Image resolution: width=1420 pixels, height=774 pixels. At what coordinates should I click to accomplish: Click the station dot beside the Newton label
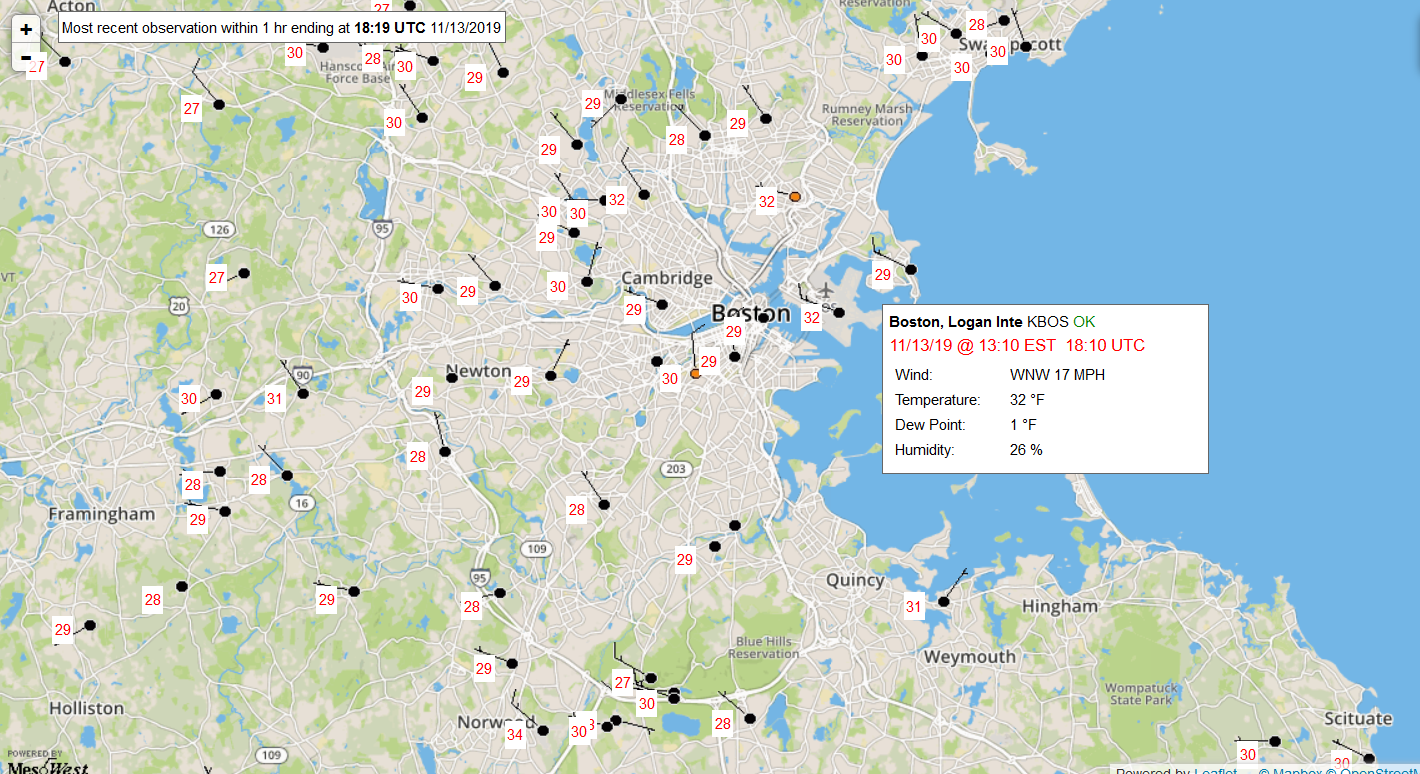click(x=451, y=377)
